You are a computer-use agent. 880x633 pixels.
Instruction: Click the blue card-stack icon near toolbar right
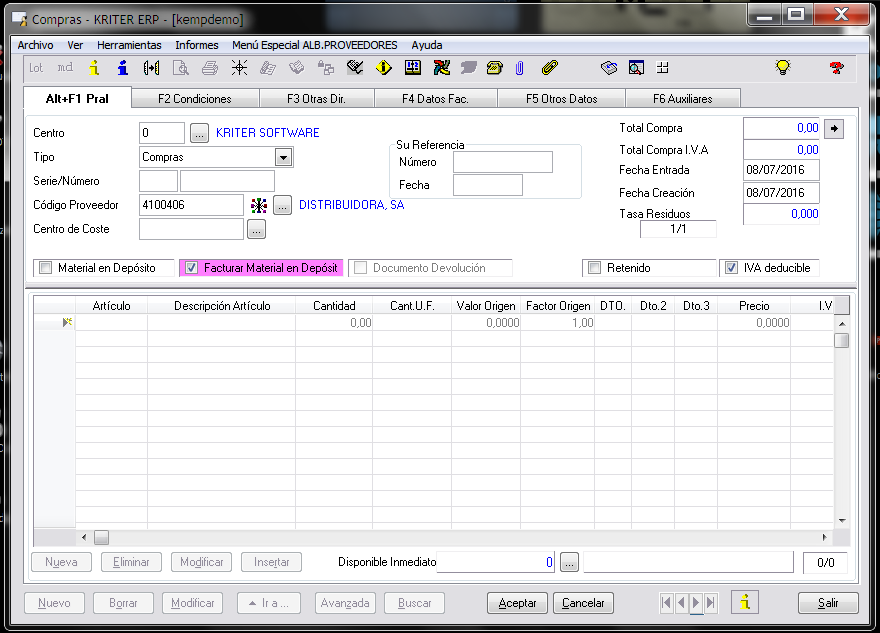[x=609, y=68]
